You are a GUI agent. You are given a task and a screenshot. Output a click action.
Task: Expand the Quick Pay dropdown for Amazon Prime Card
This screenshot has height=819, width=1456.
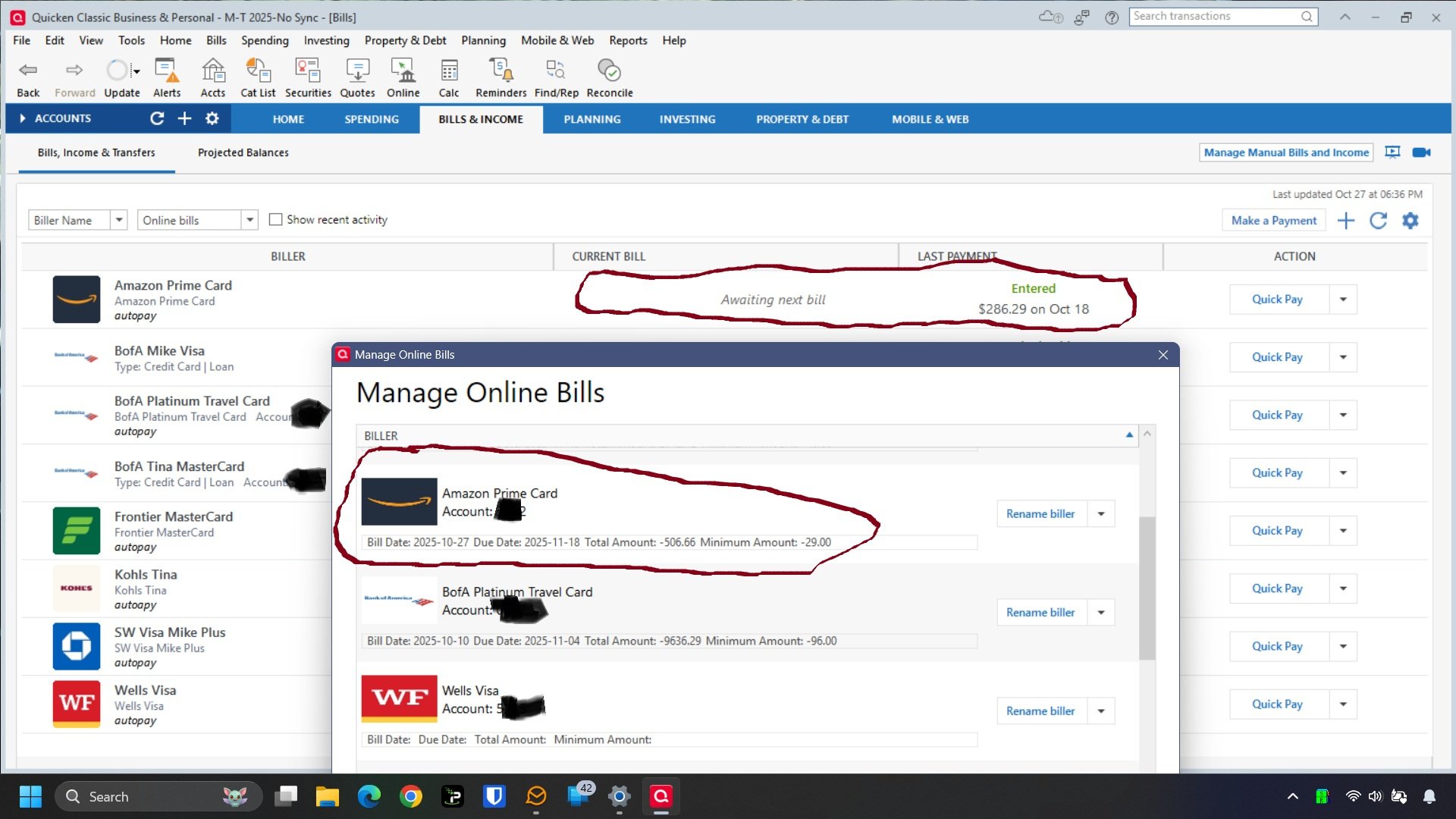(x=1342, y=299)
